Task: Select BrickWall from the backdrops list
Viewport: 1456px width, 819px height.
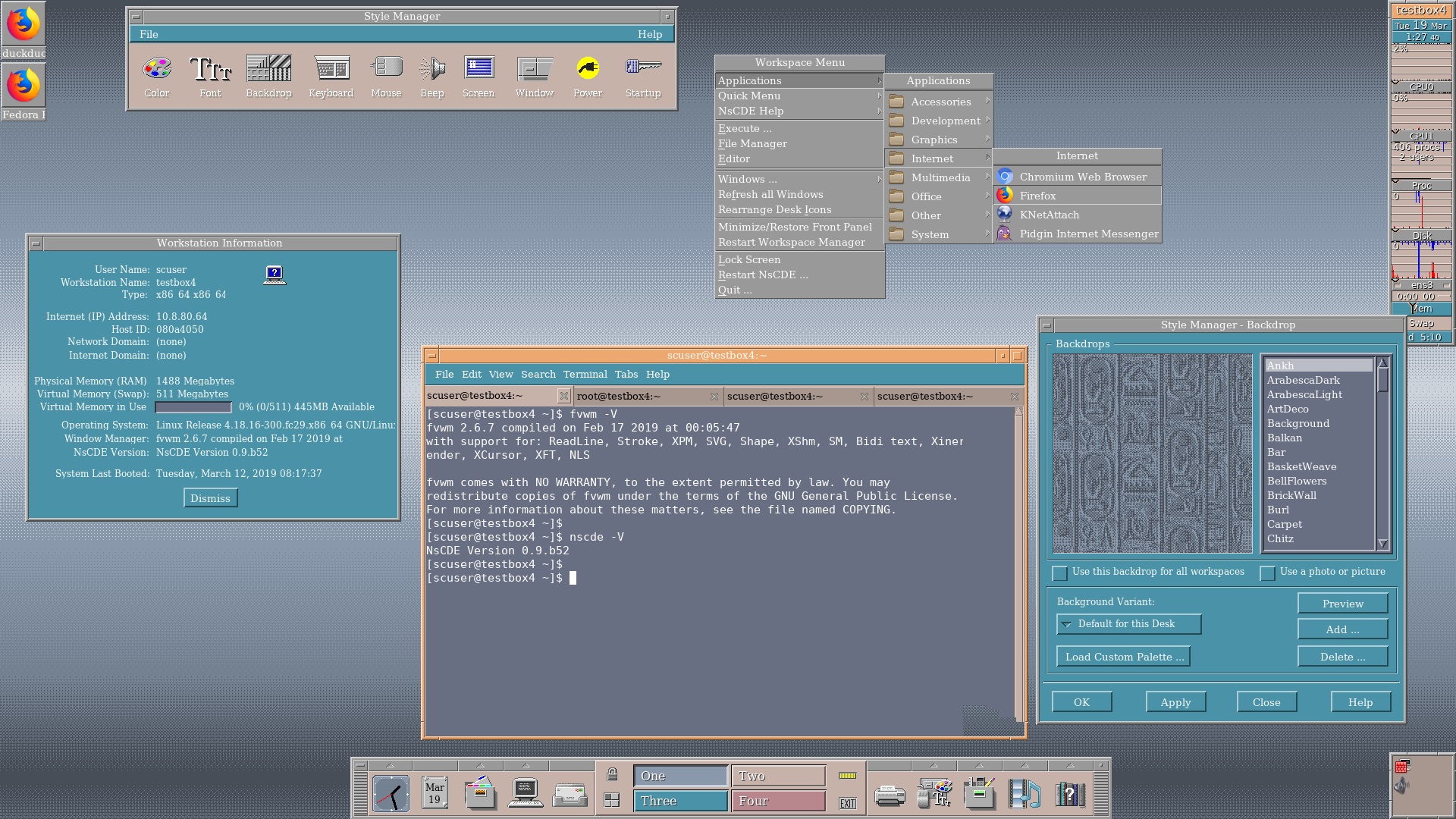Action: [1291, 495]
